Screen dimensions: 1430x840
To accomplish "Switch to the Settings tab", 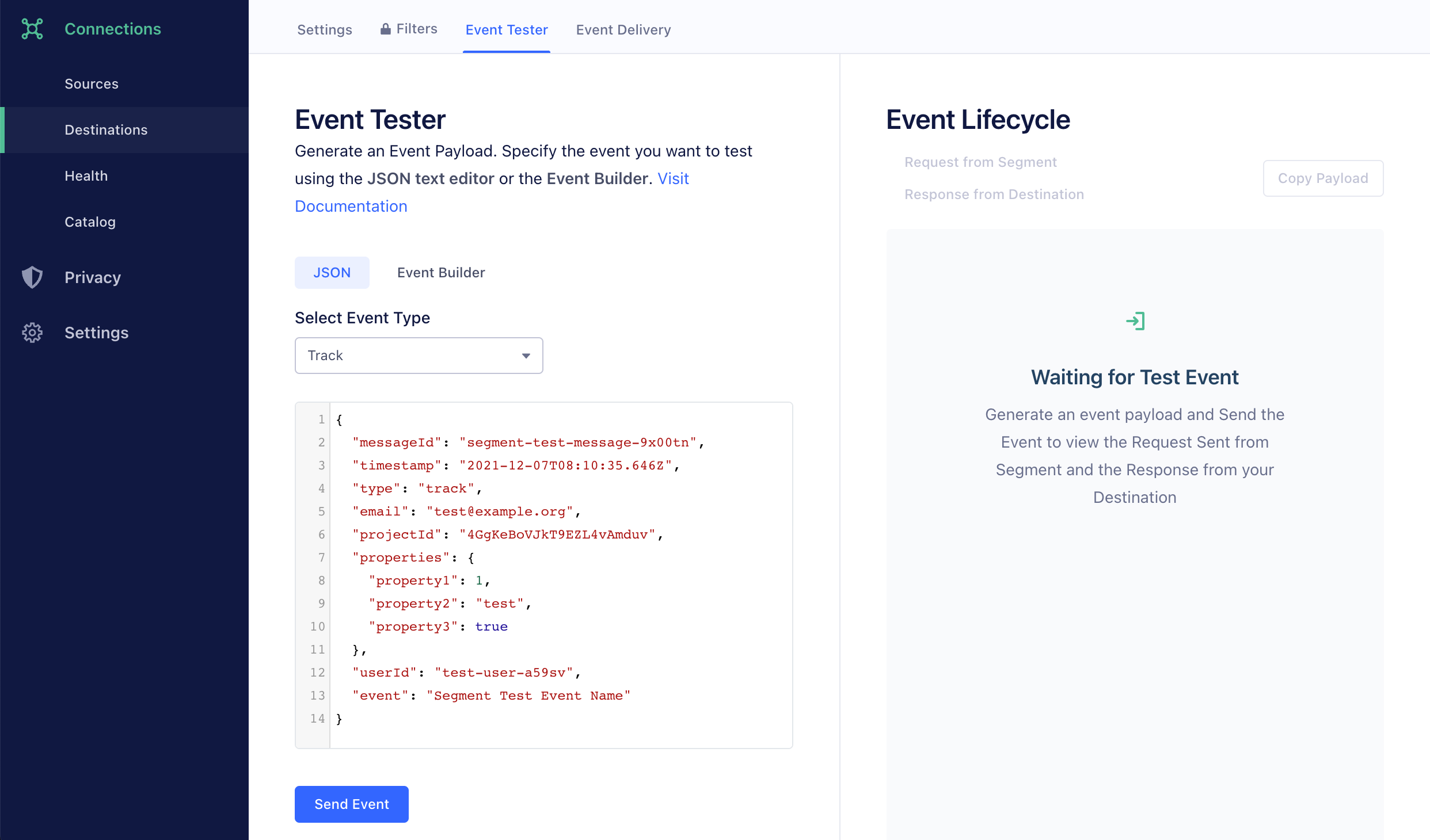I will [x=325, y=29].
